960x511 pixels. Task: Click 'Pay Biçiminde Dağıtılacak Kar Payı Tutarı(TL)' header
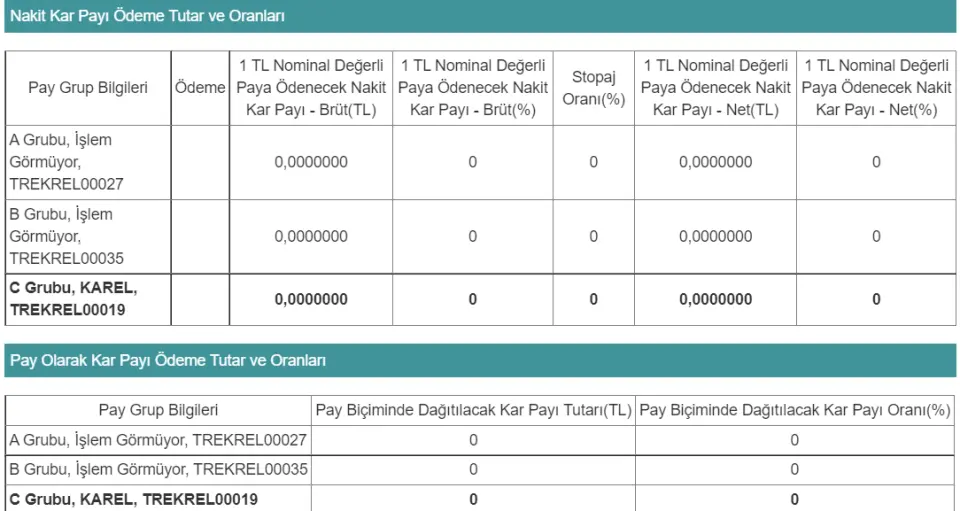pyautogui.click(x=473, y=410)
